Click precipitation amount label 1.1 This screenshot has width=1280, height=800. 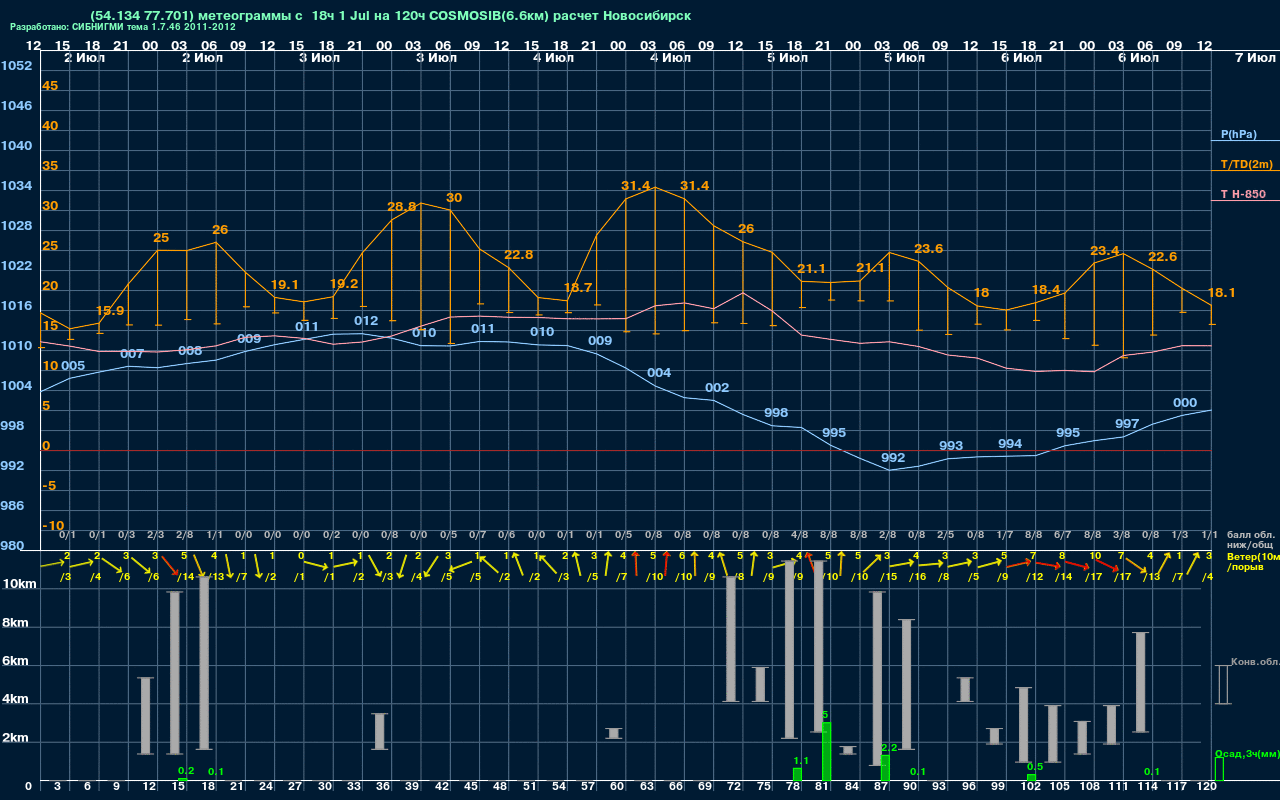(801, 761)
